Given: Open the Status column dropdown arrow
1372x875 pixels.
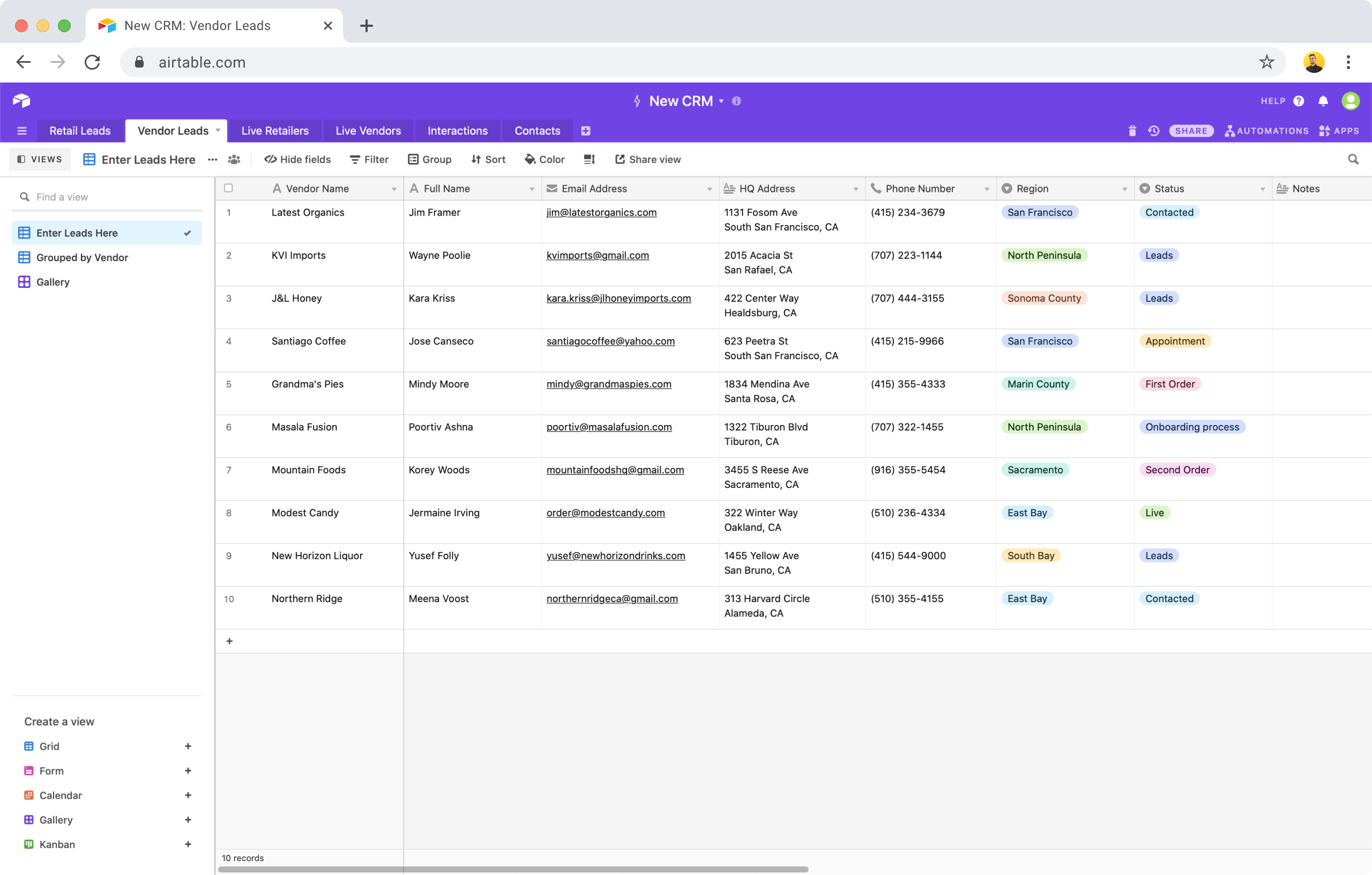Looking at the screenshot, I should tap(1262, 189).
